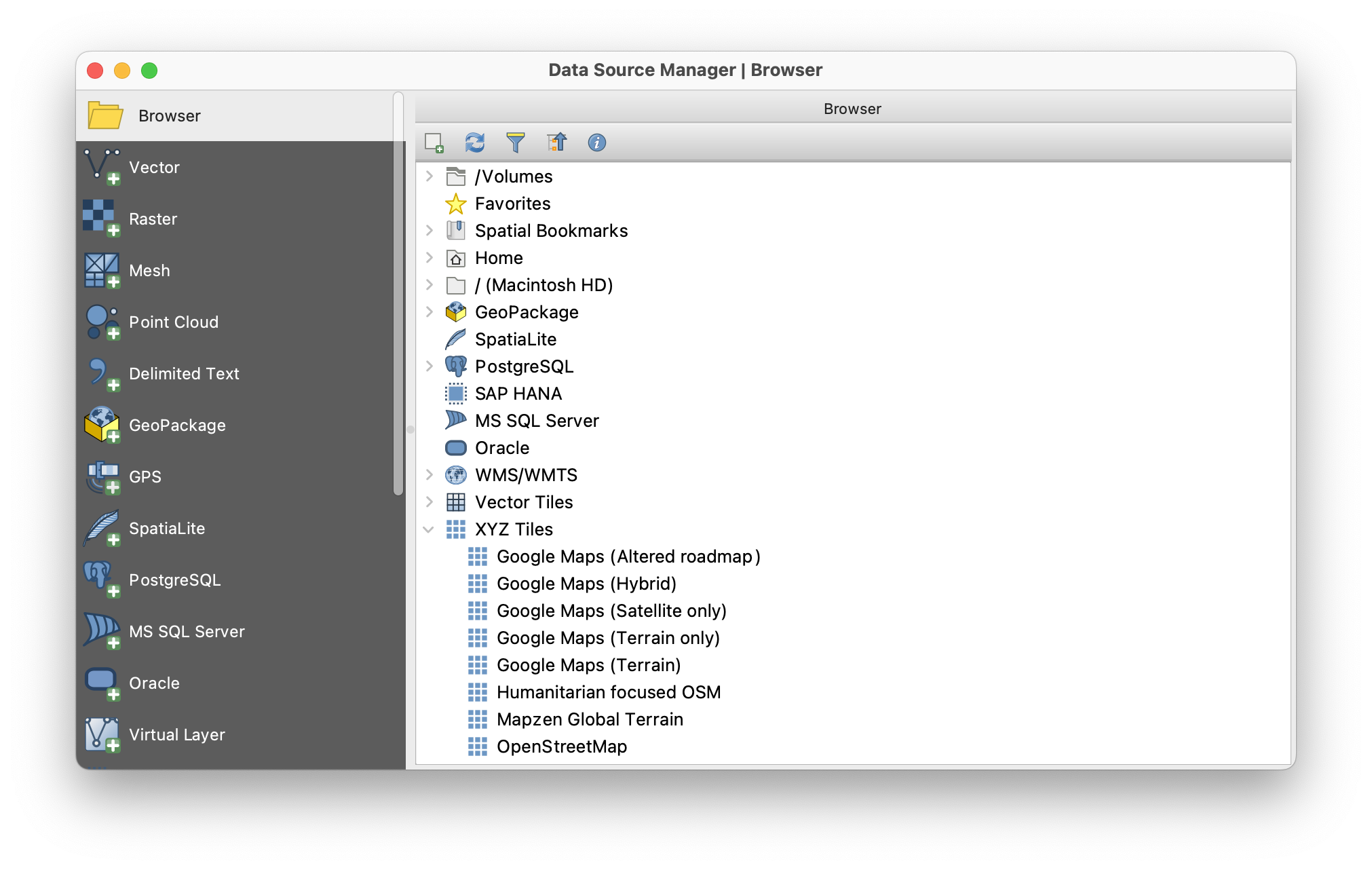Click the Favorites star item
Image resolution: width=1372 pixels, height=870 pixels.
tap(512, 204)
